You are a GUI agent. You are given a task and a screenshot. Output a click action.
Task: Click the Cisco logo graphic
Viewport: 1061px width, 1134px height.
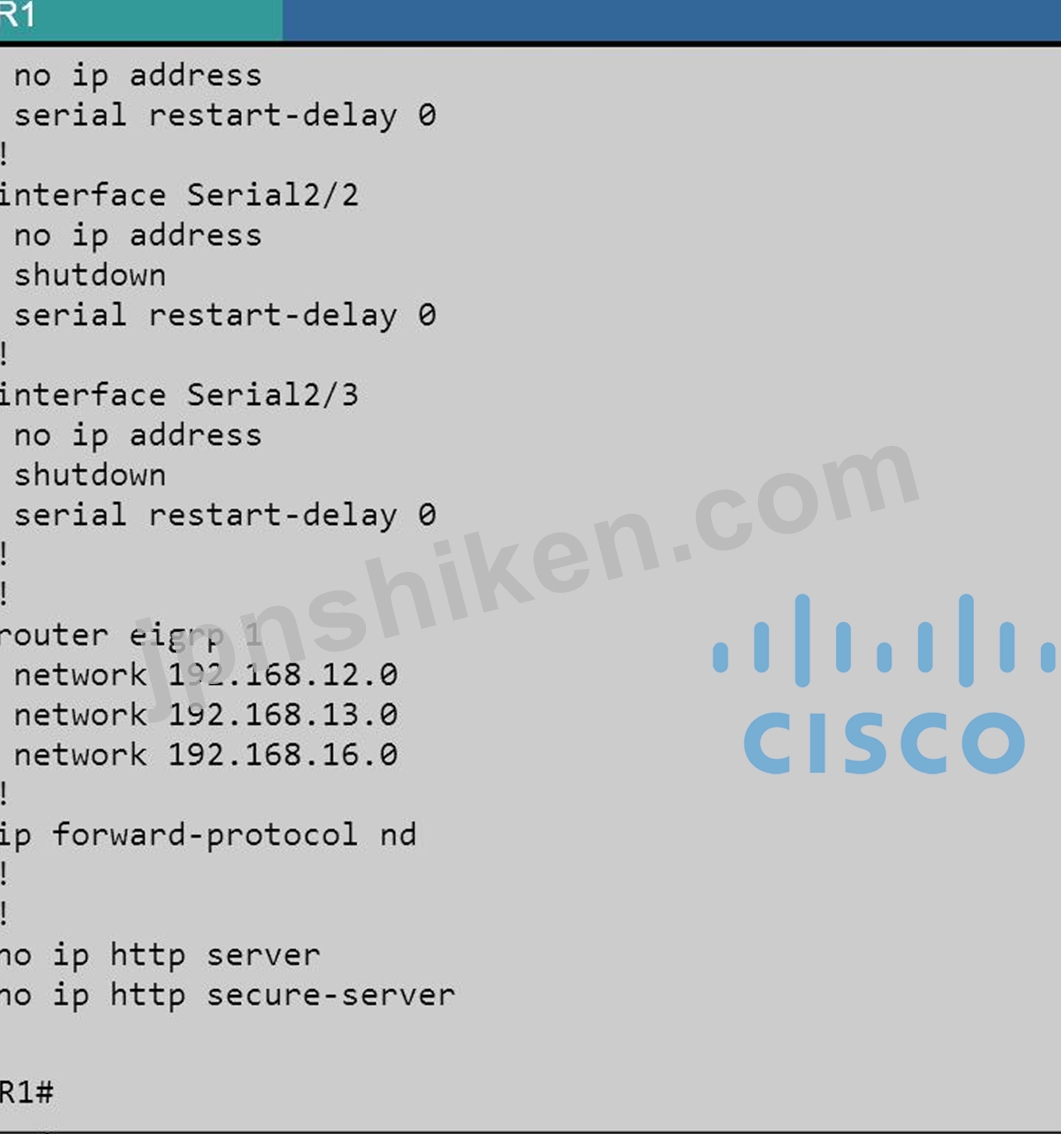point(884,683)
